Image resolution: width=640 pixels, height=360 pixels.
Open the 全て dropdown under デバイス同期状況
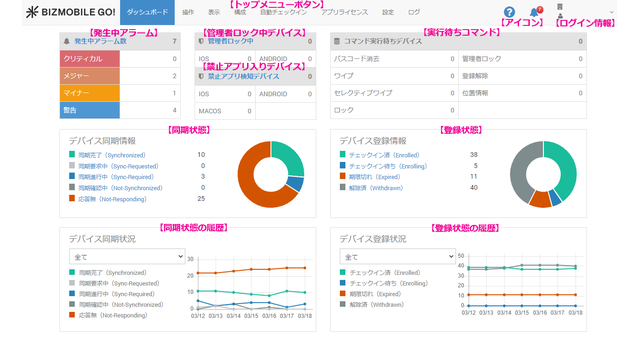[x=127, y=257]
